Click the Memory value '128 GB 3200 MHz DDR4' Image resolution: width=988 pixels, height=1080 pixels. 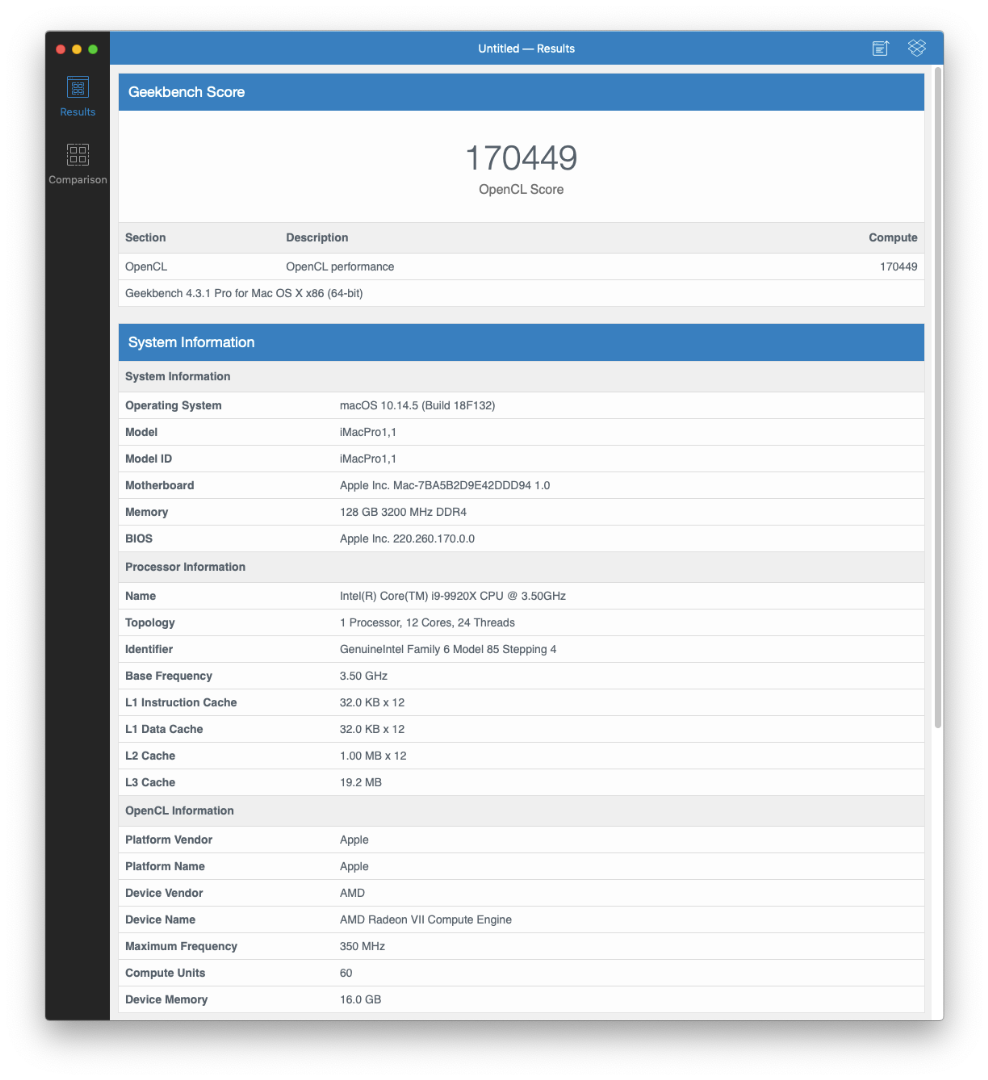tap(403, 512)
